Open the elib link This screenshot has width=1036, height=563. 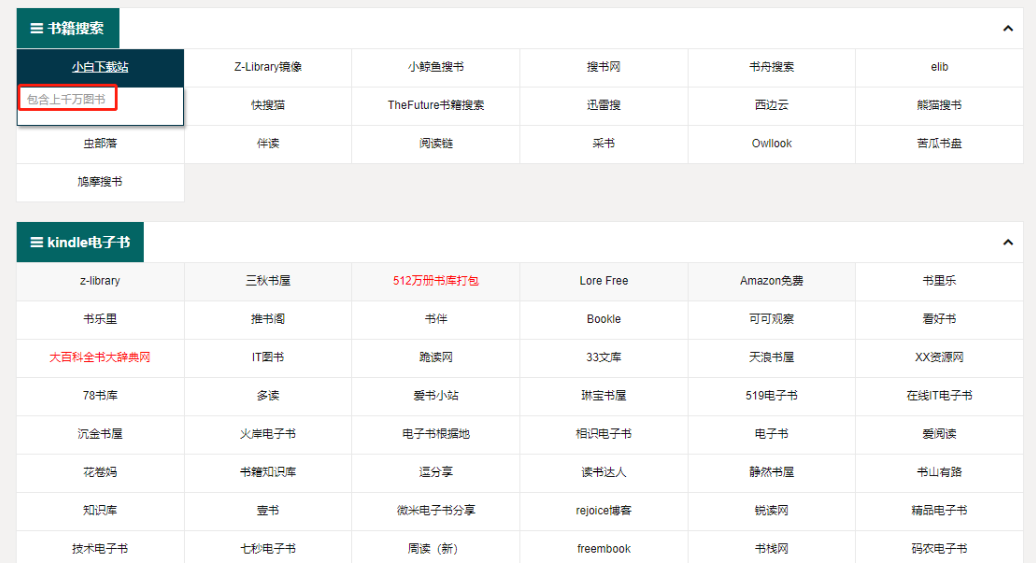(940, 67)
